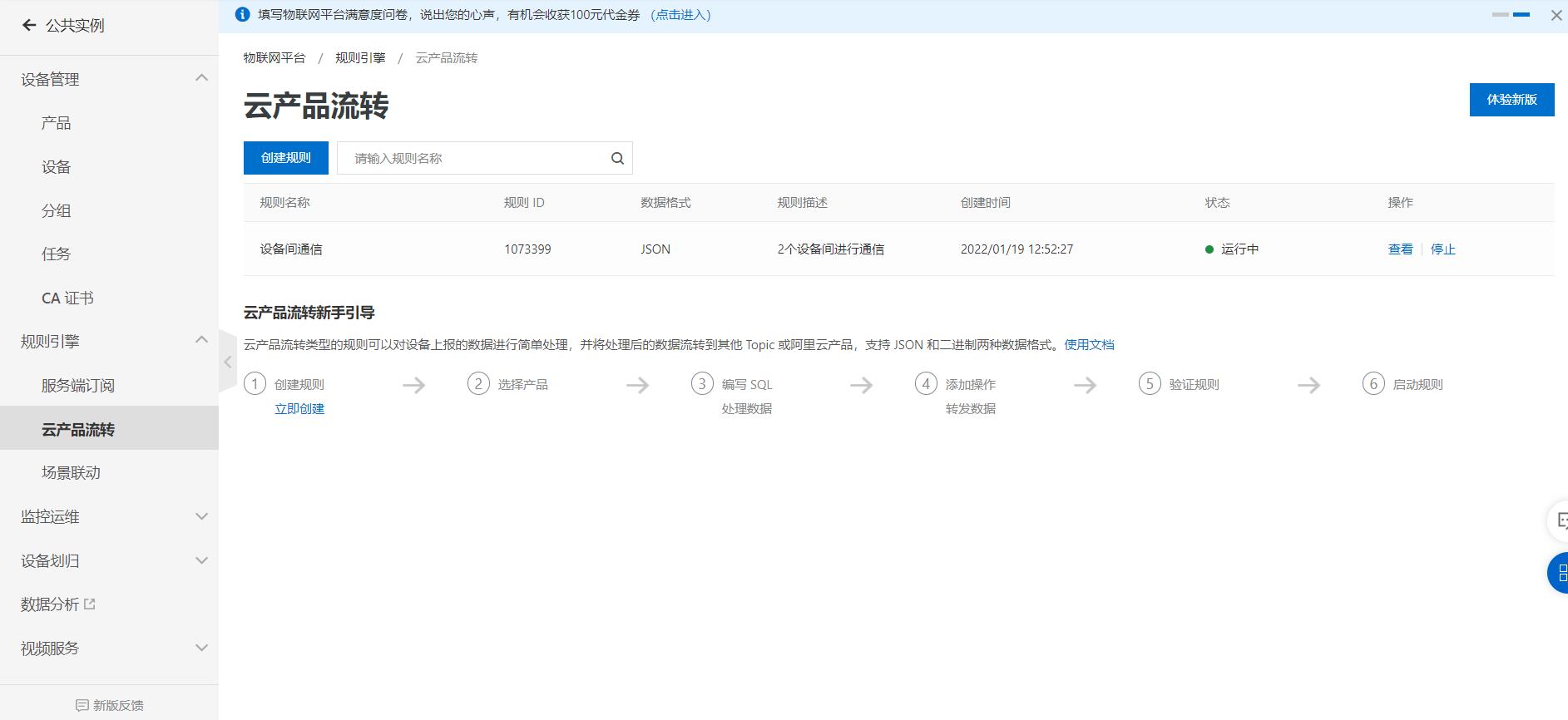Open the blue floating grid button at right edge
The width and height of the screenshot is (1568, 720).
[x=1559, y=573]
